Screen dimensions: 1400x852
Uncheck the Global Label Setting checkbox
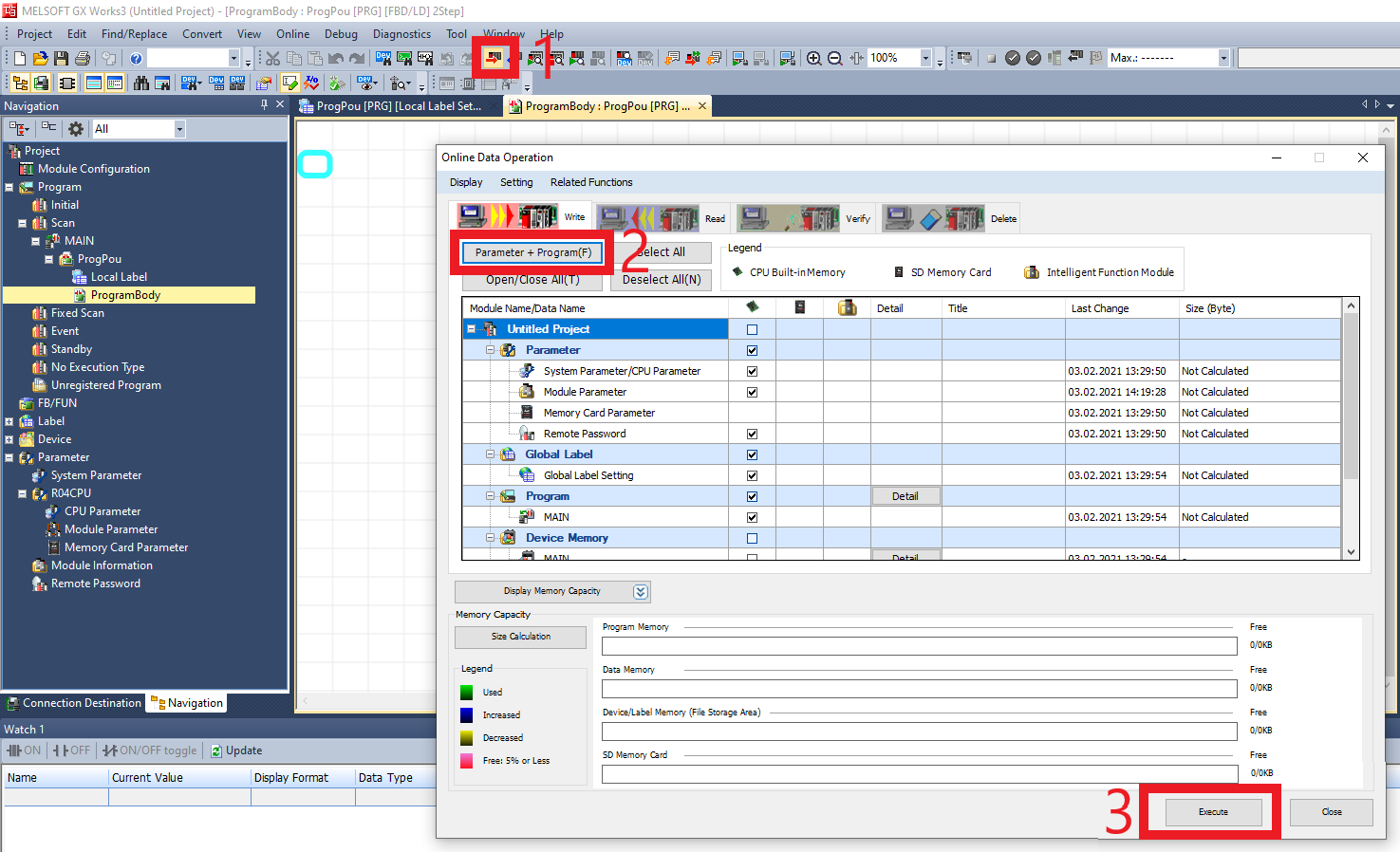(753, 475)
